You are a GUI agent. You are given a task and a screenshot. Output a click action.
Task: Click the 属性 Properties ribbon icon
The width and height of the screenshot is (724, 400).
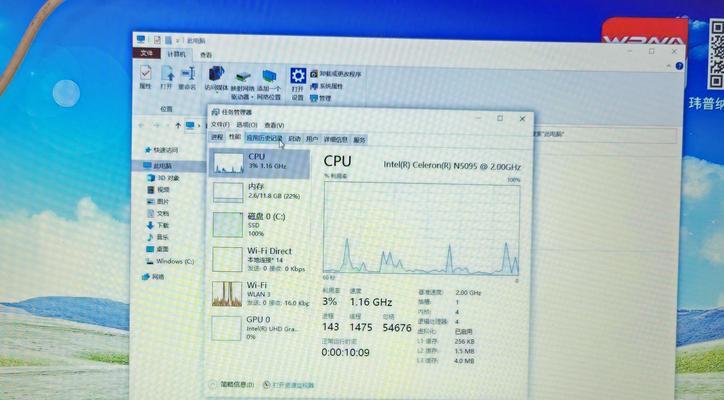coord(145,77)
